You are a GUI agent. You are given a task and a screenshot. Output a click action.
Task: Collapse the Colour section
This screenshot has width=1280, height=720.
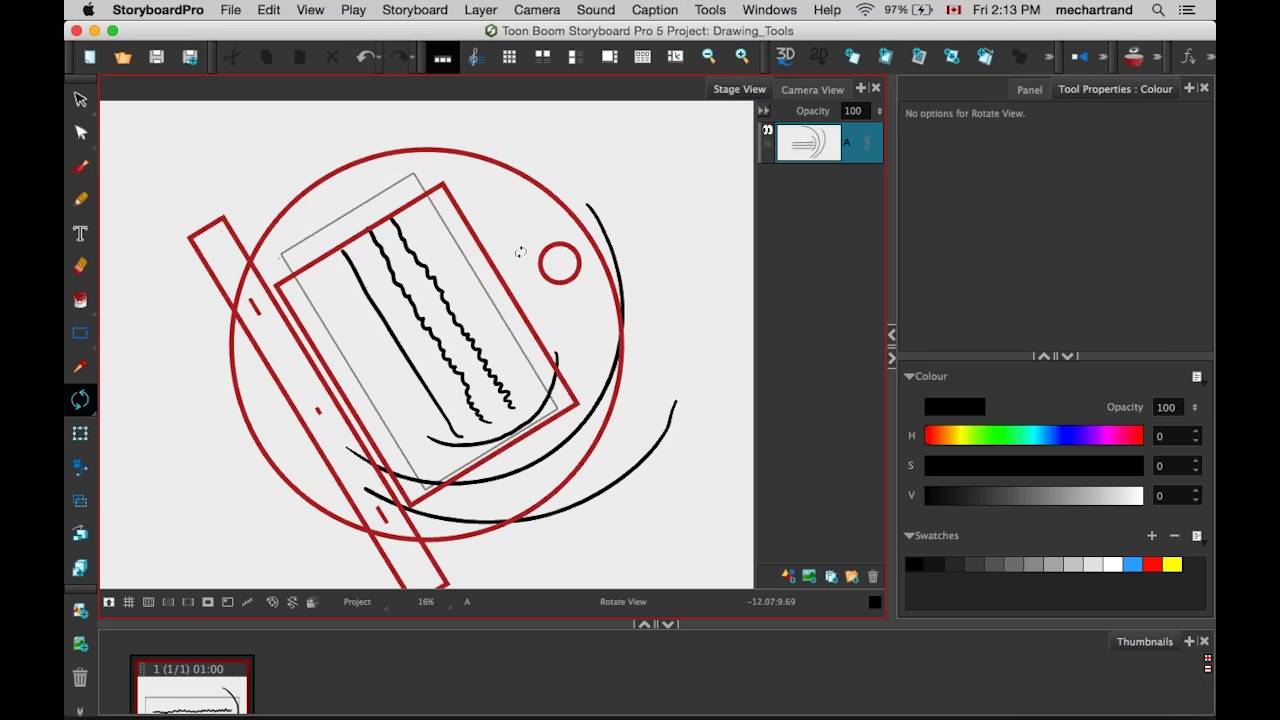(x=910, y=376)
